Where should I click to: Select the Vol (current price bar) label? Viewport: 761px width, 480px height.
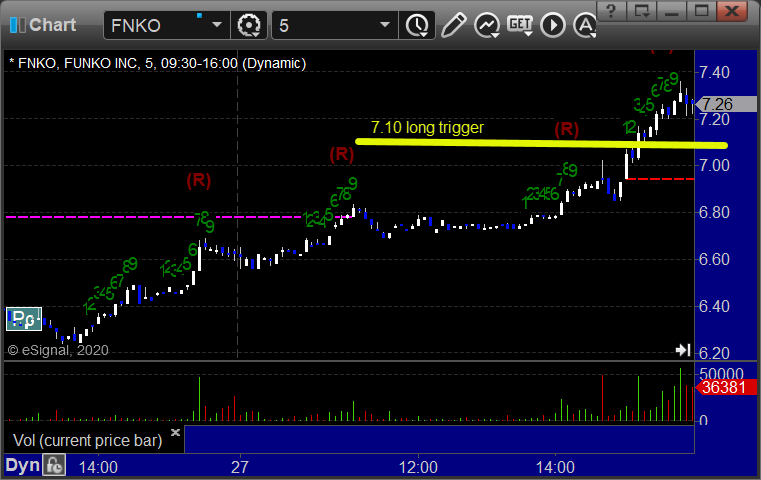87,440
